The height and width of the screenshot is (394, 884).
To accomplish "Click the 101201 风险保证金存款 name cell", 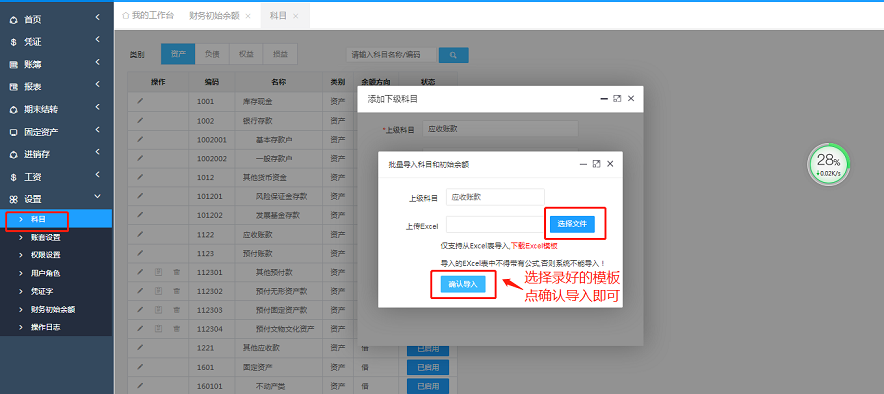I will (279, 197).
